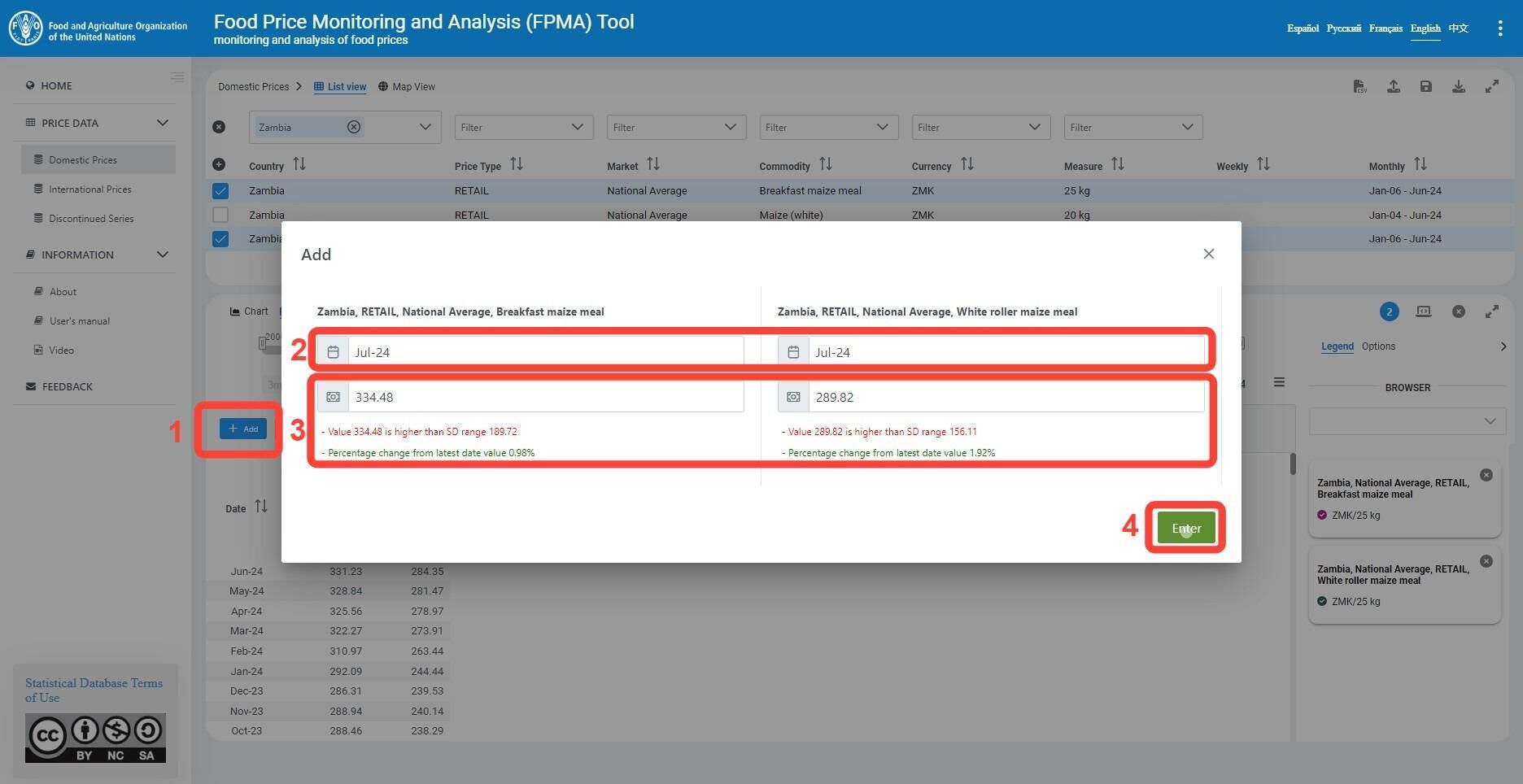Image resolution: width=1523 pixels, height=784 pixels.
Task: Click the save disk icon
Action: tap(1425, 86)
